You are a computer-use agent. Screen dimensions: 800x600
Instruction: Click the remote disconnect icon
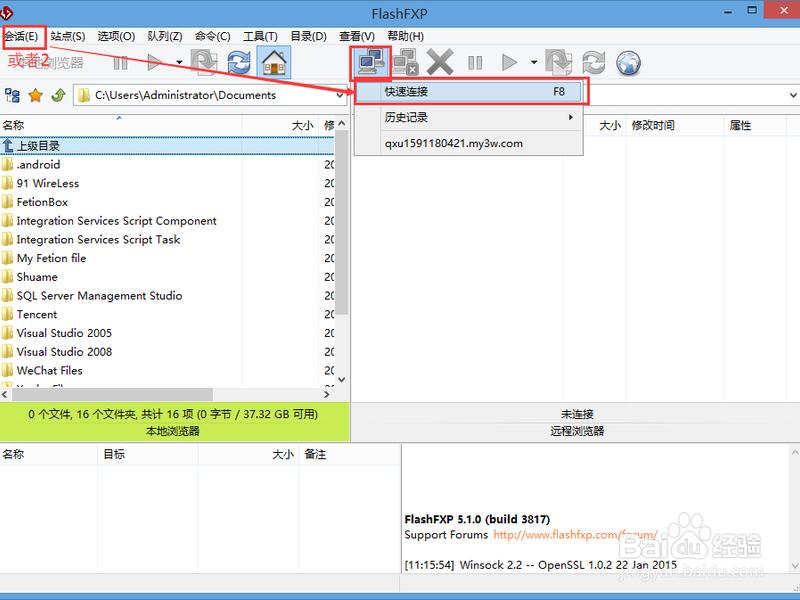[406, 63]
